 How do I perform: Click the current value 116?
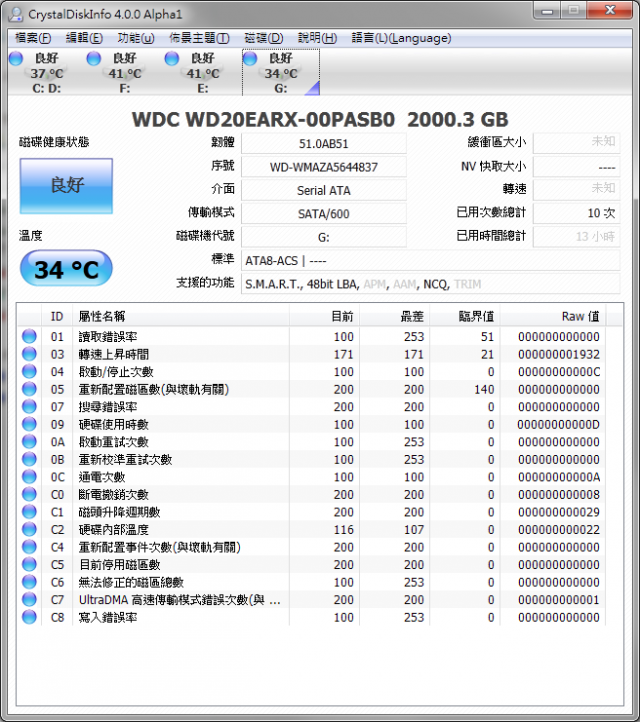click(x=344, y=529)
